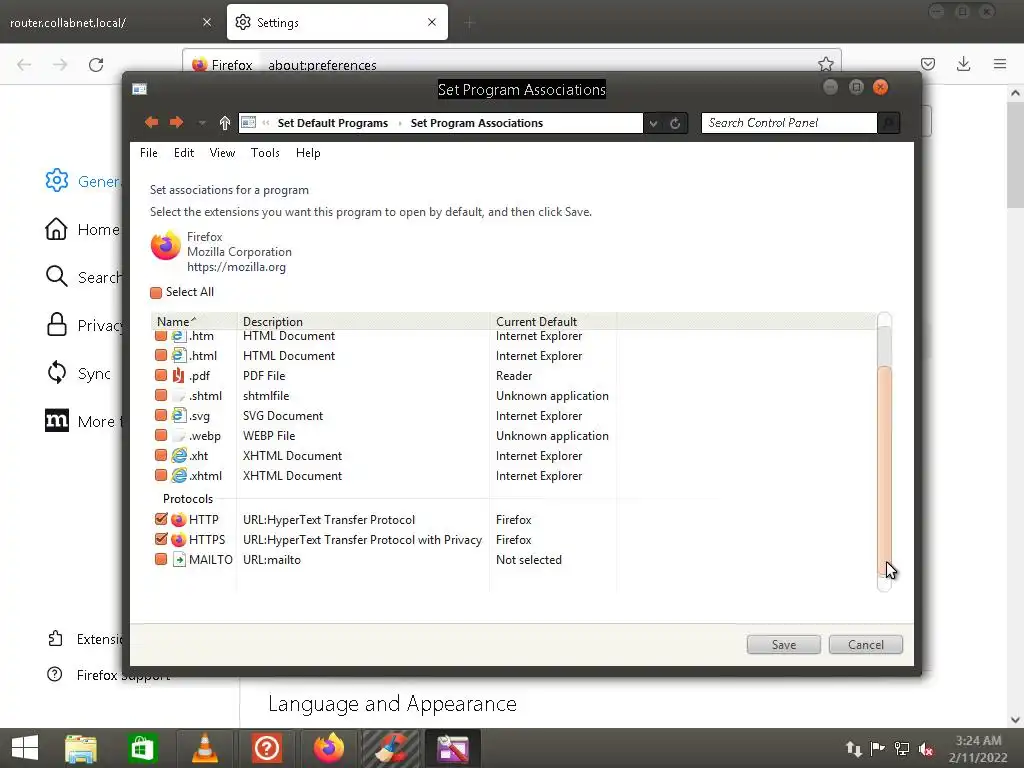Check the MAILTO protocol checkbox
The width and height of the screenshot is (1024, 768).
tap(161, 559)
